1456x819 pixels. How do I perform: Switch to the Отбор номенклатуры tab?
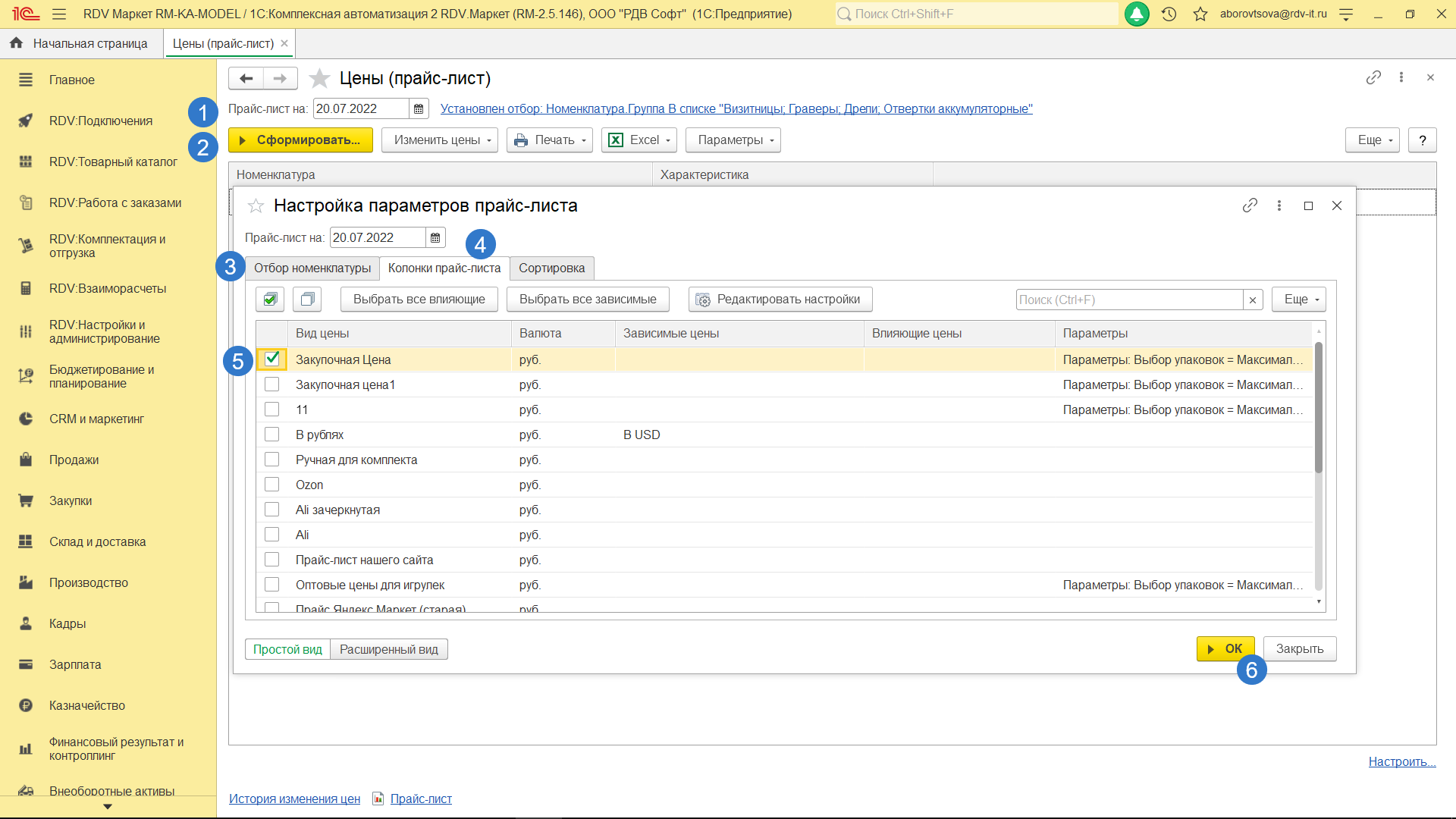coord(312,268)
